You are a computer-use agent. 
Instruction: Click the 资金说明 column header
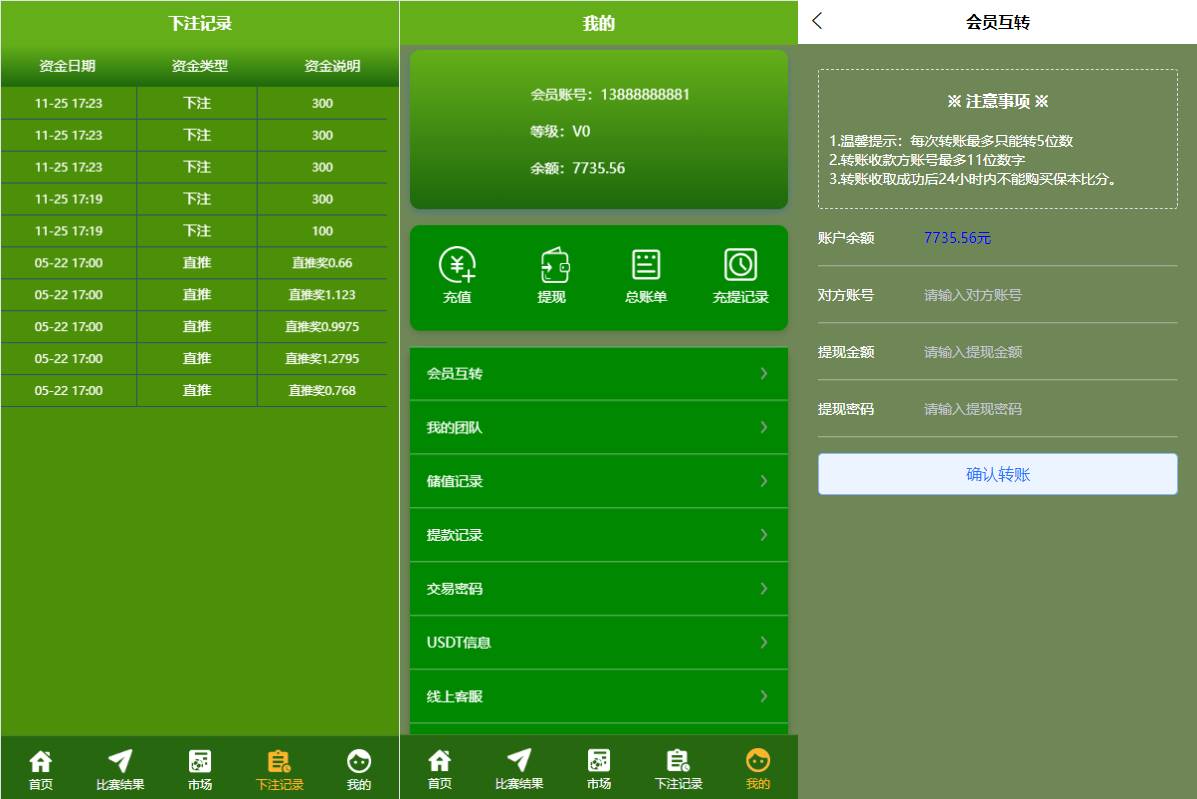coord(332,66)
